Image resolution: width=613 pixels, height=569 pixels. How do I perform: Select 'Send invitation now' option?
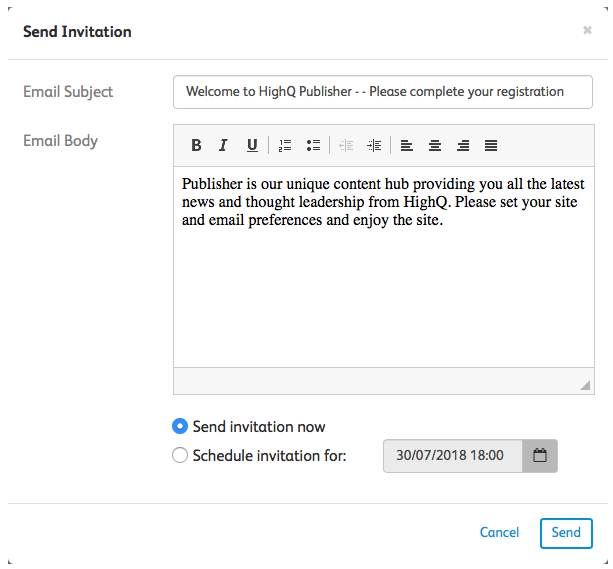180,426
